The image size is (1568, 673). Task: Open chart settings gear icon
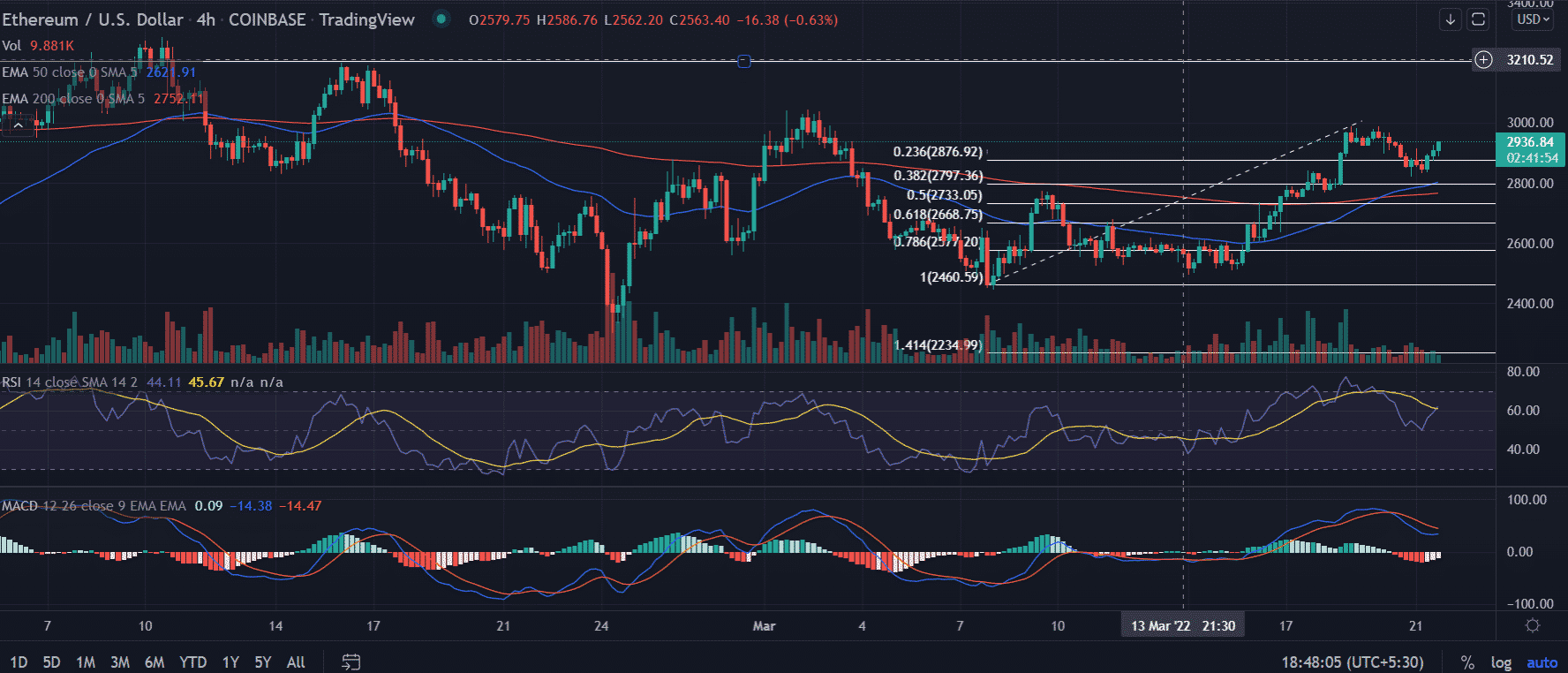click(1533, 625)
